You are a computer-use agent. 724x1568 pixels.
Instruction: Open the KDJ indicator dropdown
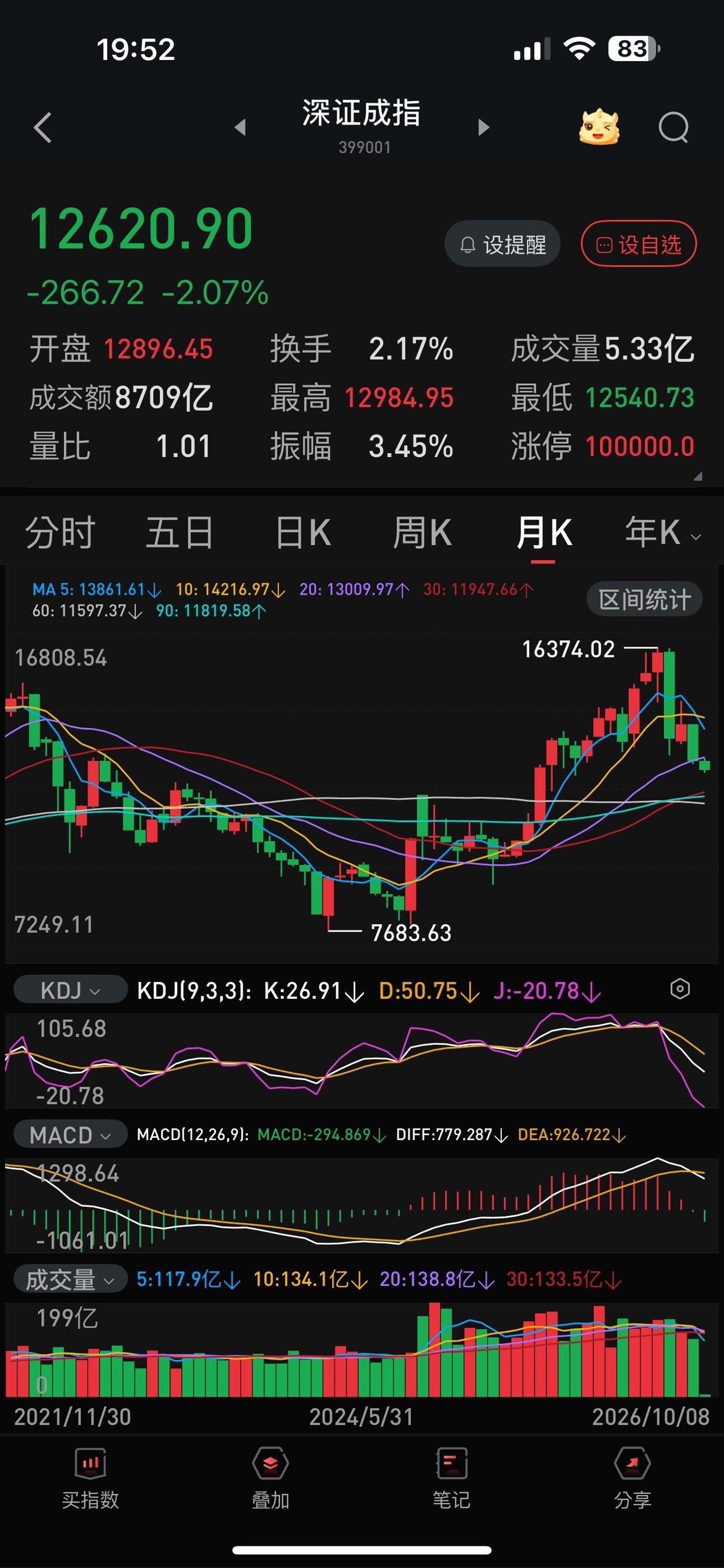(70, 990)
